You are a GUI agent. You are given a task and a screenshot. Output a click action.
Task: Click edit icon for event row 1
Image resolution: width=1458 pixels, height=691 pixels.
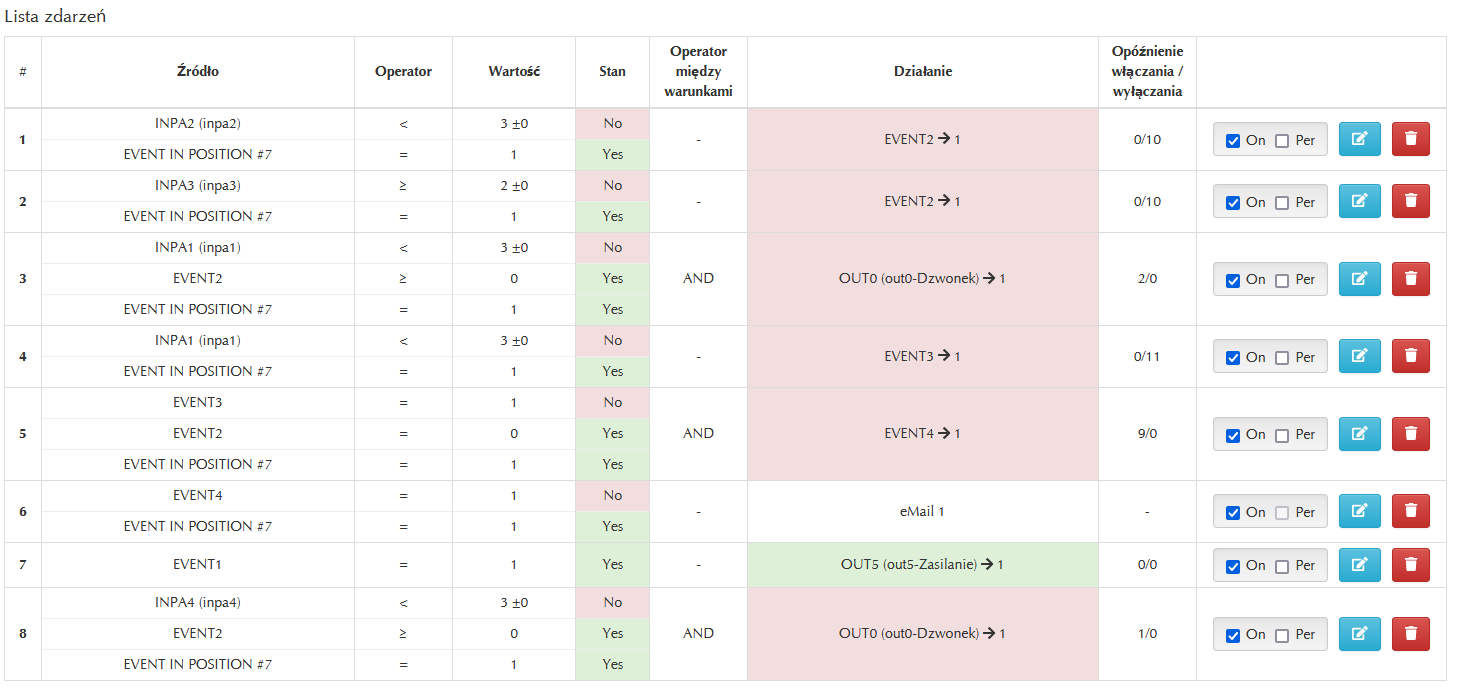(1359, 139)
